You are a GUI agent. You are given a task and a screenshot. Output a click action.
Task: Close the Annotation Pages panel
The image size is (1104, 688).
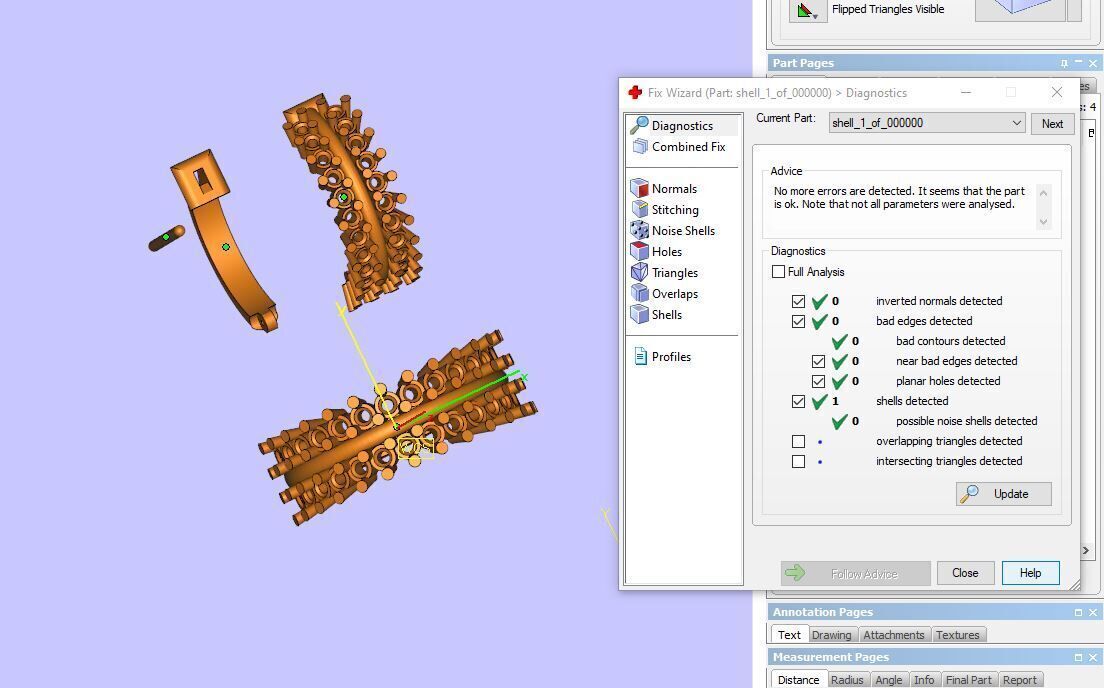1093,613
